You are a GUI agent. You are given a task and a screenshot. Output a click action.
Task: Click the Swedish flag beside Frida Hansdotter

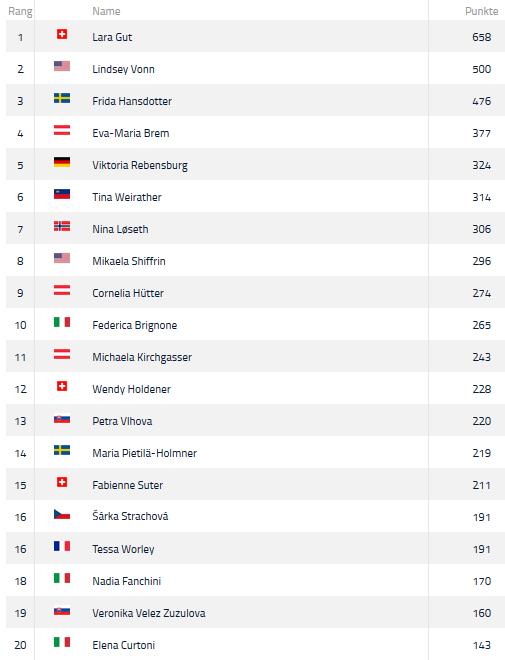click(62, 98)
